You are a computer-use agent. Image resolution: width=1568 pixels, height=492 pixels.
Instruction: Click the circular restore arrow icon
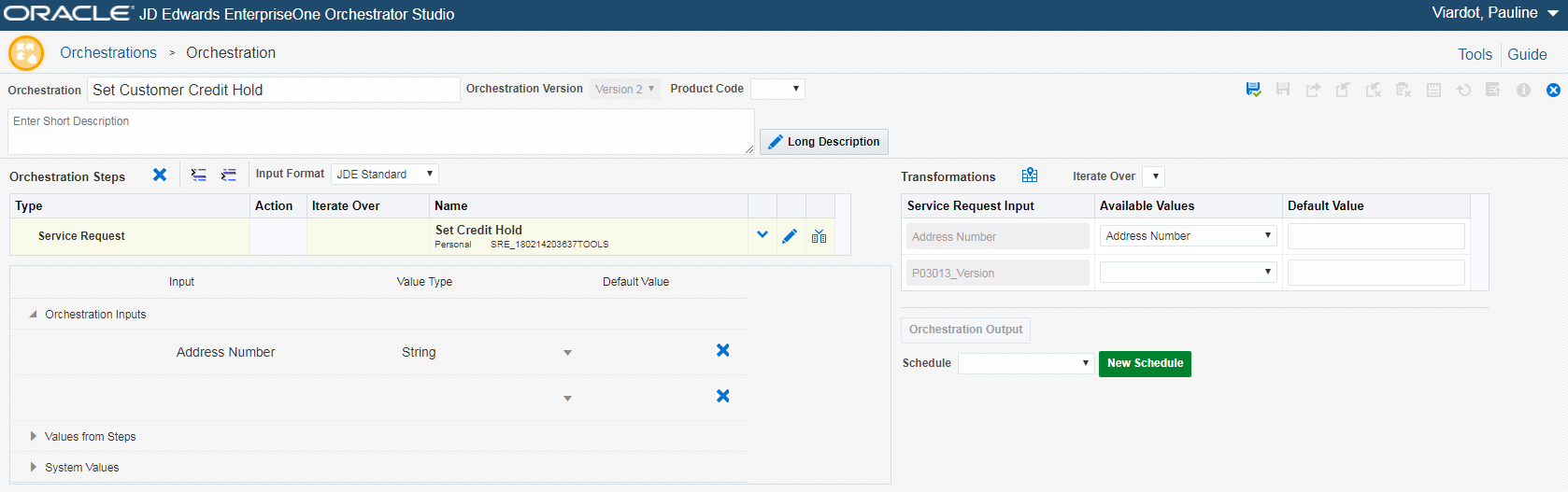pyautogui.click(x=1463, y=90)
